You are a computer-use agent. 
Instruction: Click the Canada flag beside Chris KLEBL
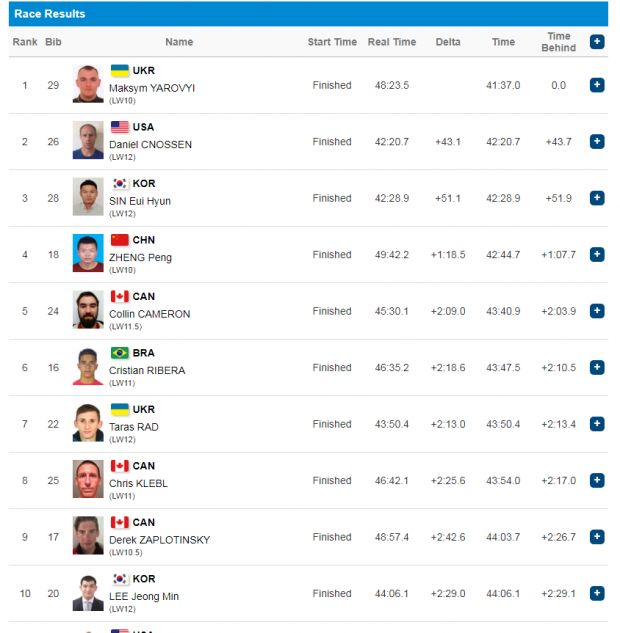[120, 466]
